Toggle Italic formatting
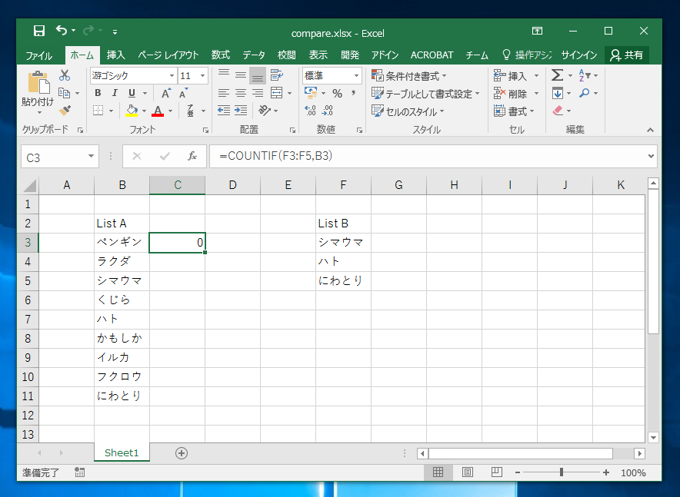The image size is (680, 497). click(114, 93)
